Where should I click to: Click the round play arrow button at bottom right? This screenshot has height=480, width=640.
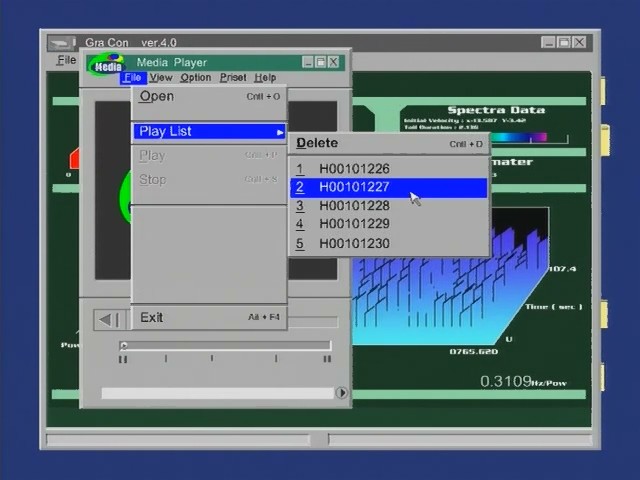(x=341, y=393)
